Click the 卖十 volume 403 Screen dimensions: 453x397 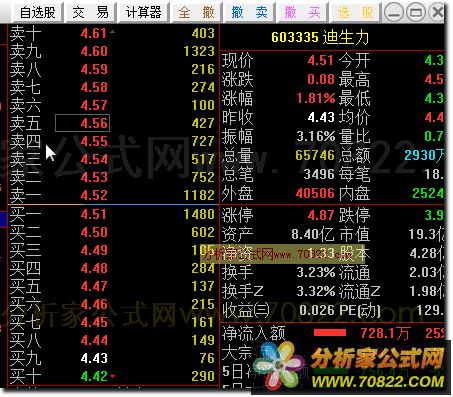click(203, 33)
